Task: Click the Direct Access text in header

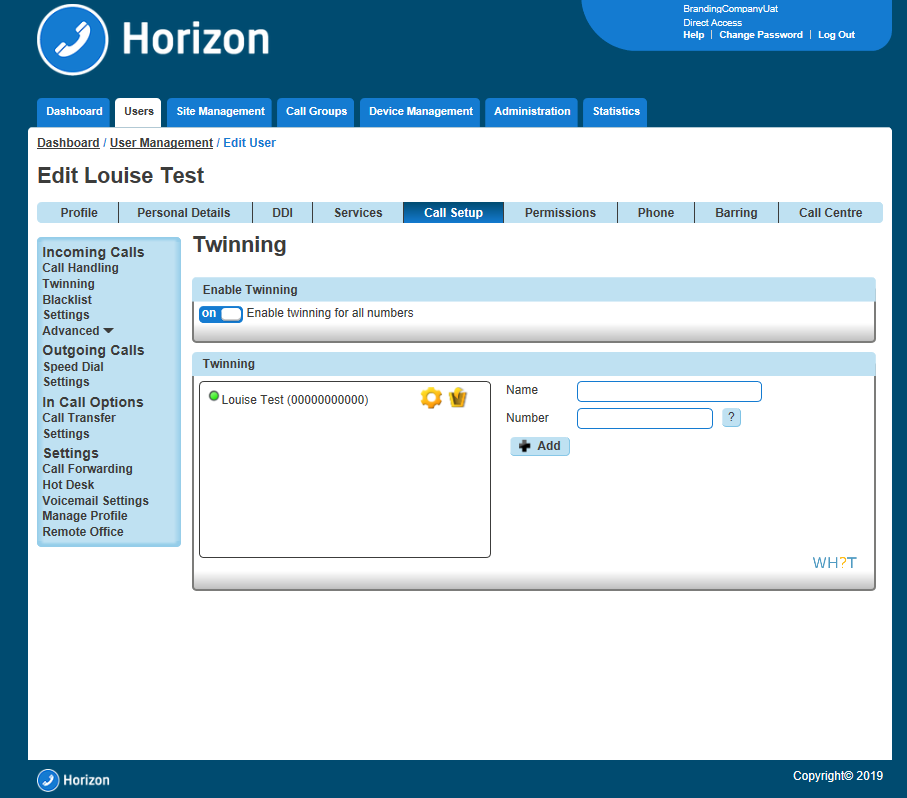Action: 712,23
